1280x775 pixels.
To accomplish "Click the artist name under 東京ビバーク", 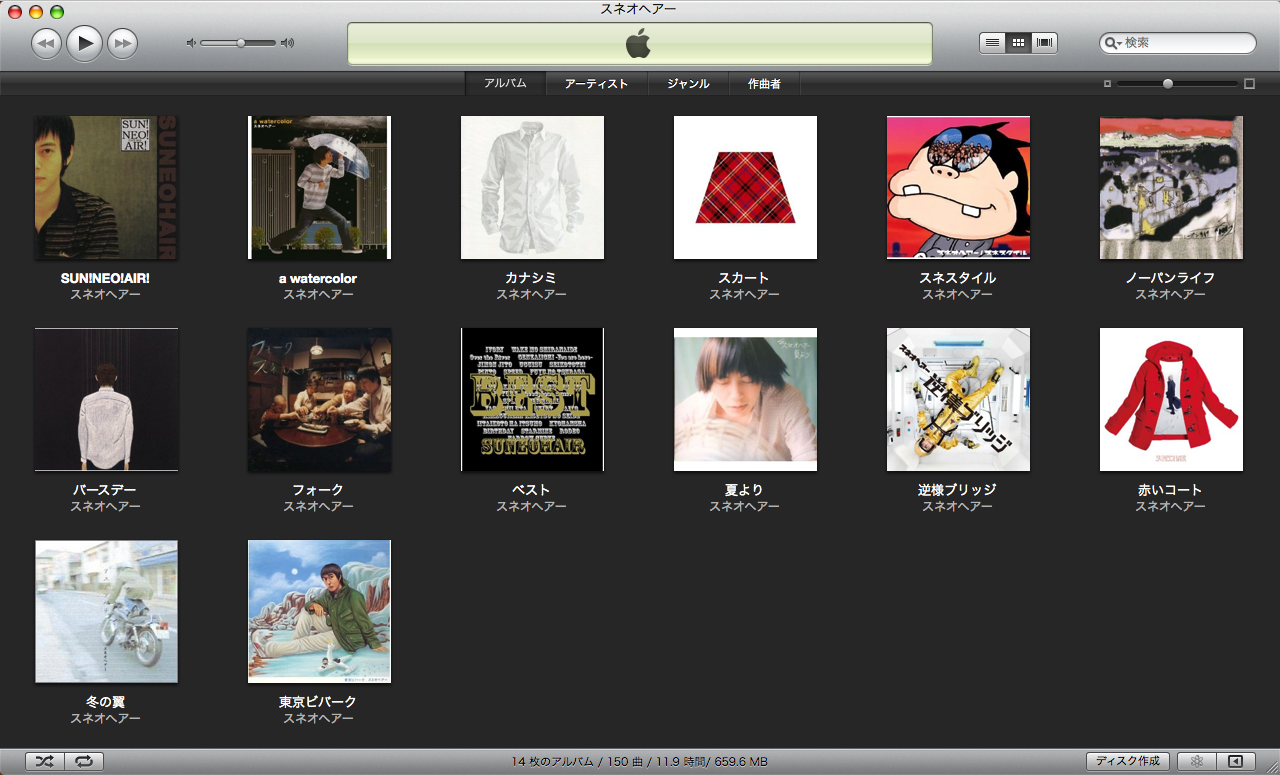I will tap(318, 718).
